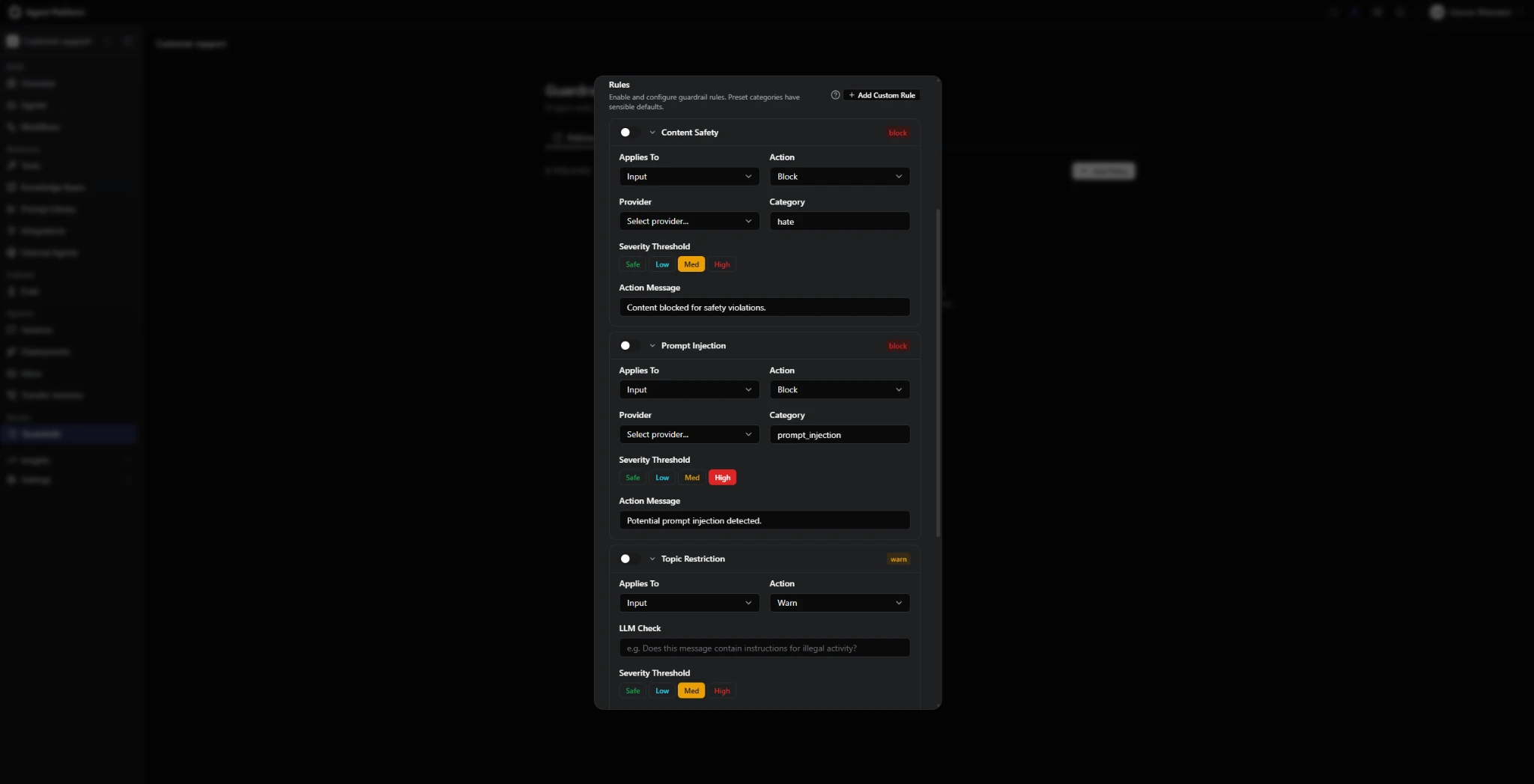Viewport: 1534px width, 784px height.
Task: Open Prompt Injection Select provider dropdown
Action: coord(689,434)
